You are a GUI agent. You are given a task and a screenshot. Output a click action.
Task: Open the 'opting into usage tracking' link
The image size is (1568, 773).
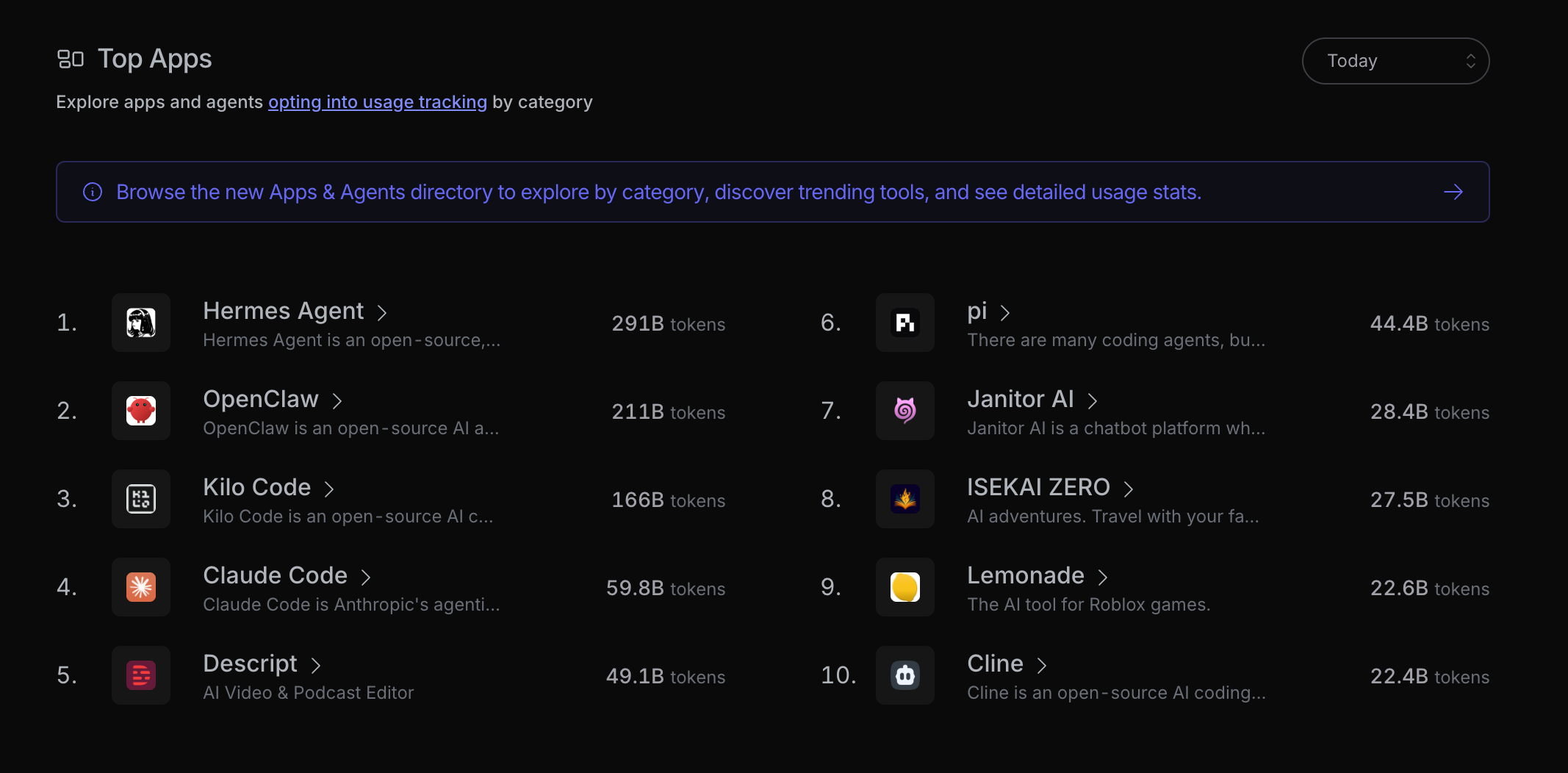[x=378, y=102]
